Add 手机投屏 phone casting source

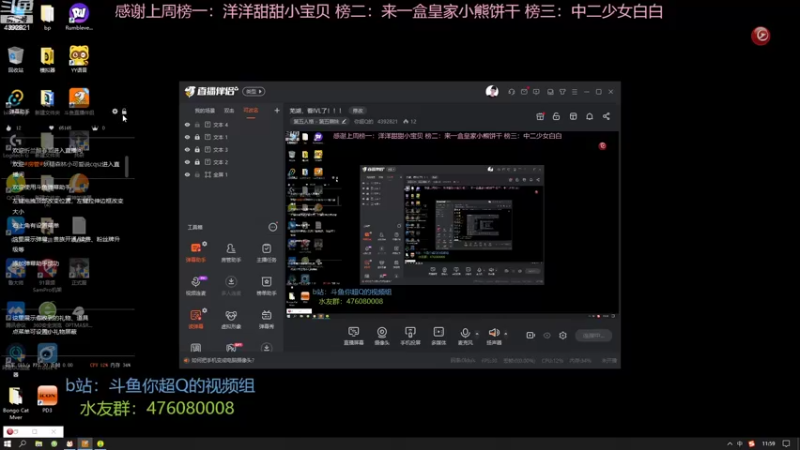coord(410,336)
